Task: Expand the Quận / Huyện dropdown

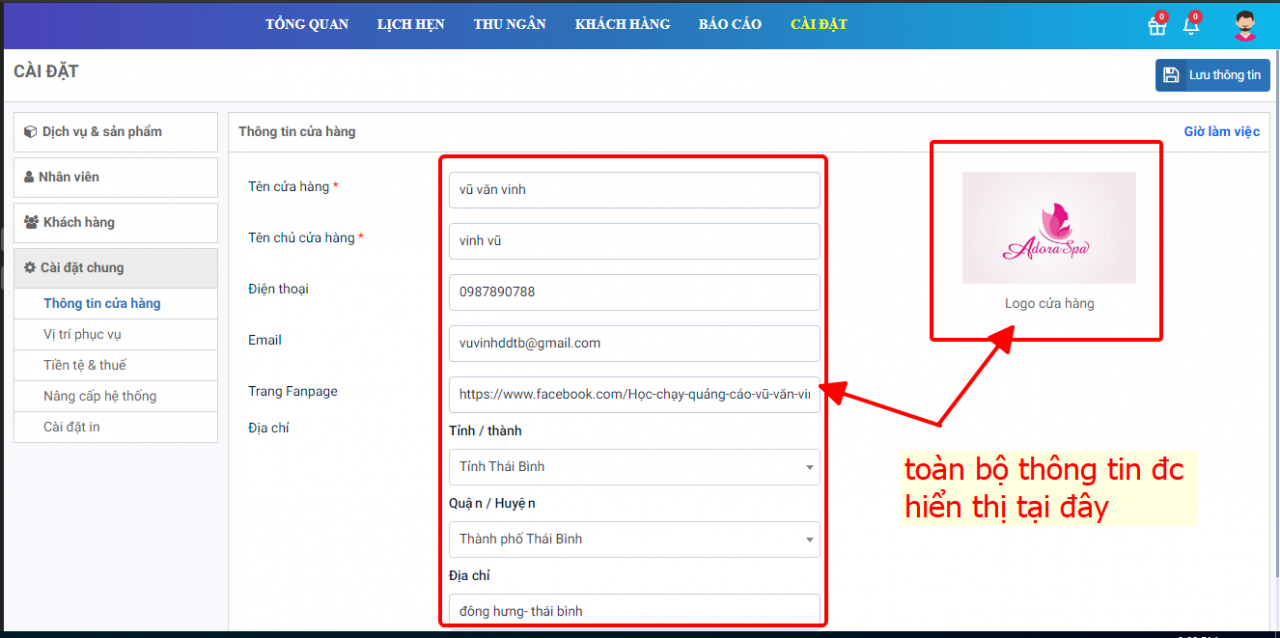Action: click(634, 539)
